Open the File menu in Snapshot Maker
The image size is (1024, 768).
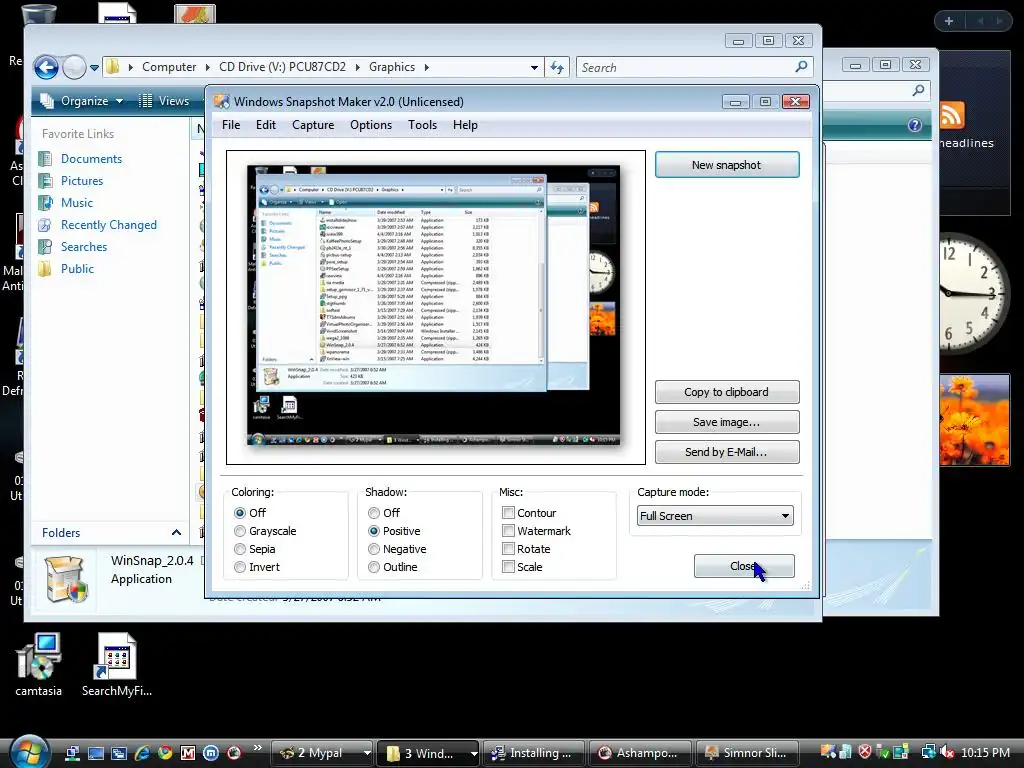pos(231,125)
